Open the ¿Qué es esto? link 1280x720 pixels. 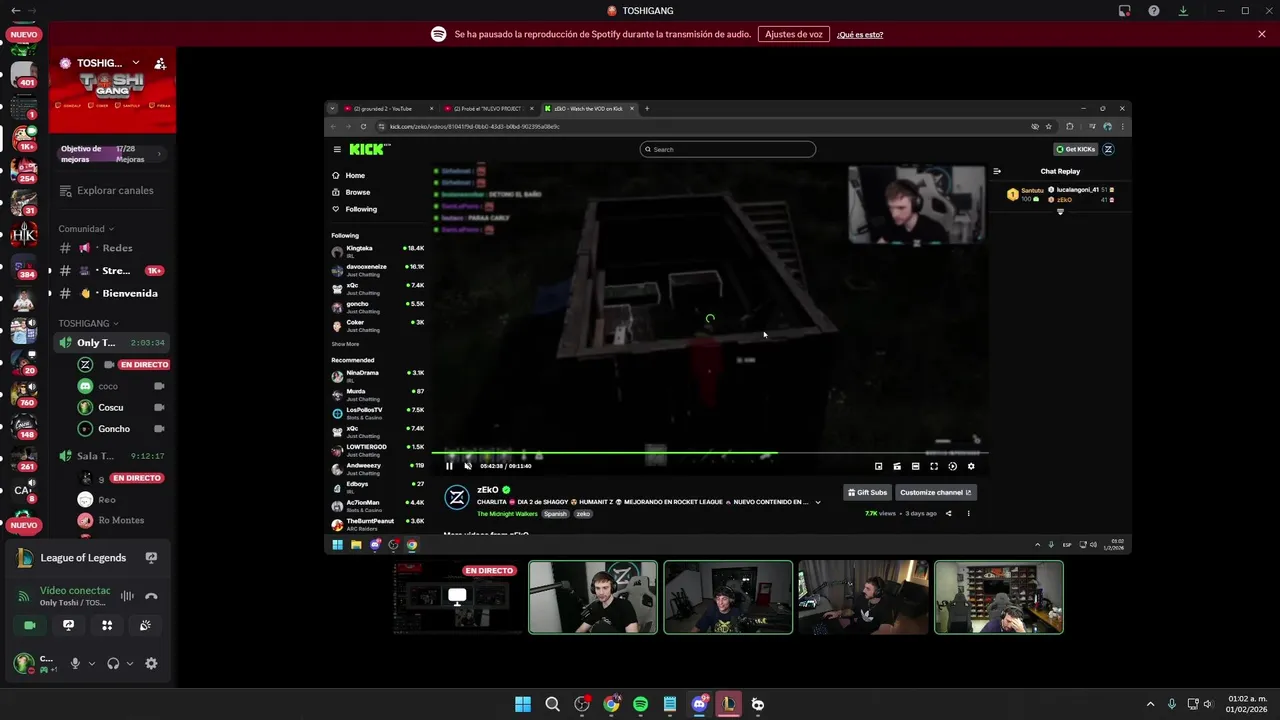point(860,35)
